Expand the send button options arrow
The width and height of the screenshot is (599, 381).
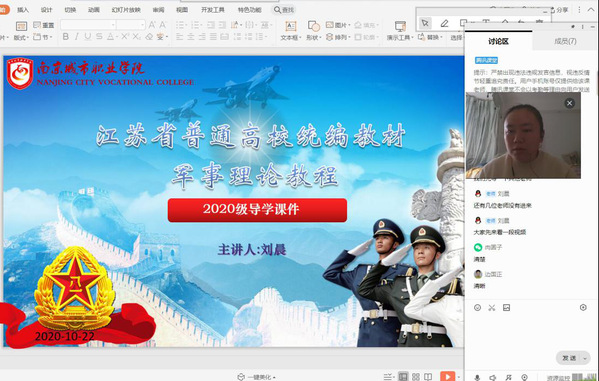[585, 358]
